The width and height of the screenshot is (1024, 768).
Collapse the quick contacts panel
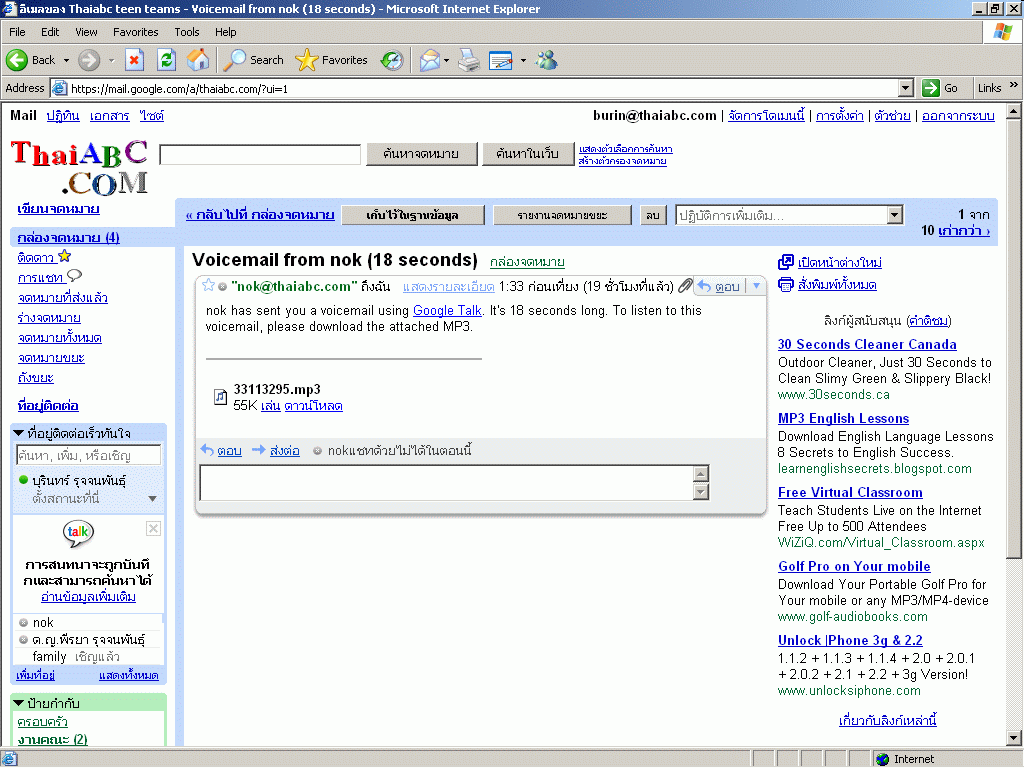pos(19,433)
